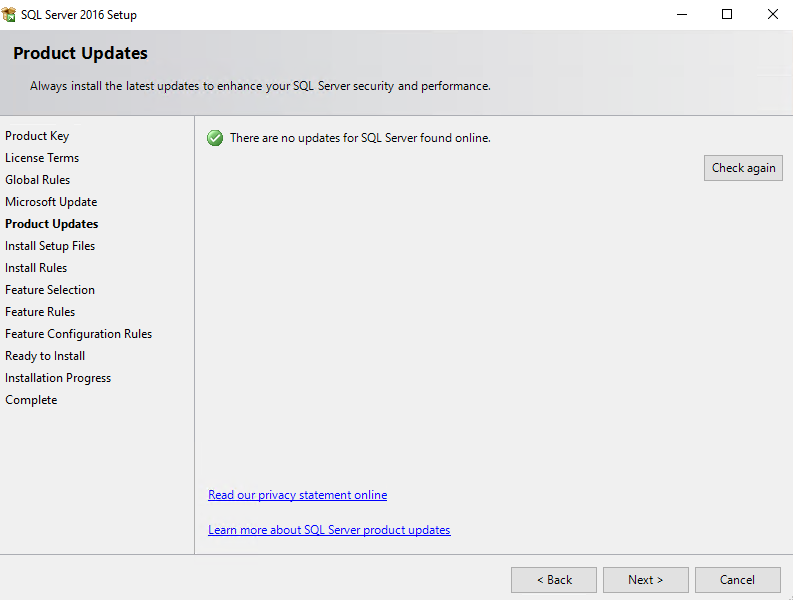This screenshot has height=600, width=793.
Task: Select Feature Selection in sidebar
Action: point(50,290)
